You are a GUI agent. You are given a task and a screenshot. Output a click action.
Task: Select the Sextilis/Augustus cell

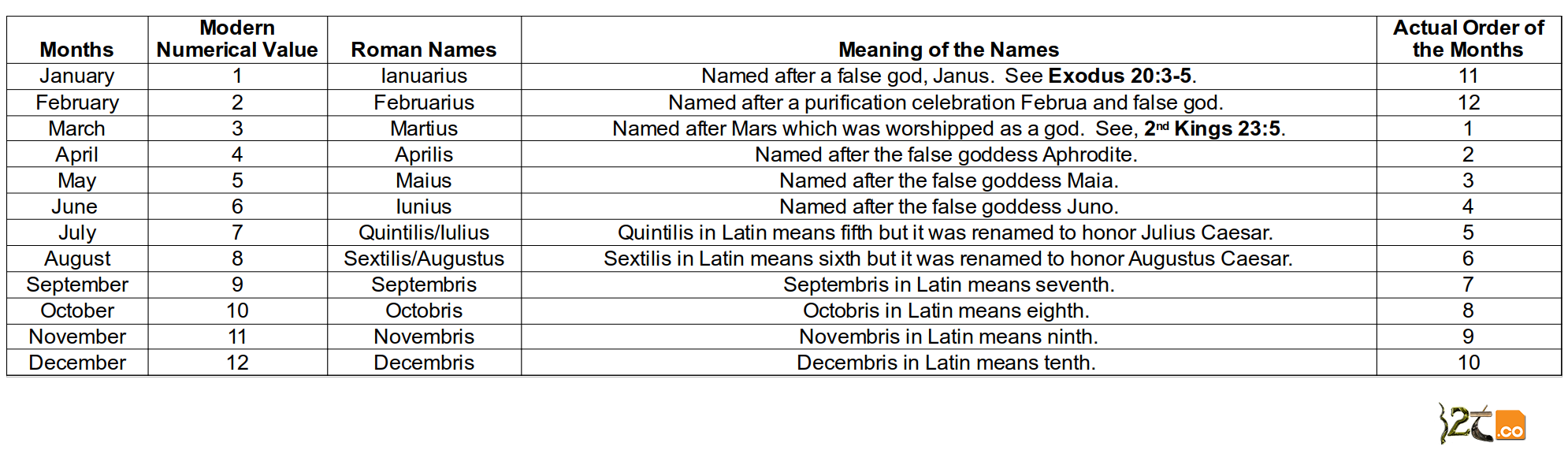point(424,259)
